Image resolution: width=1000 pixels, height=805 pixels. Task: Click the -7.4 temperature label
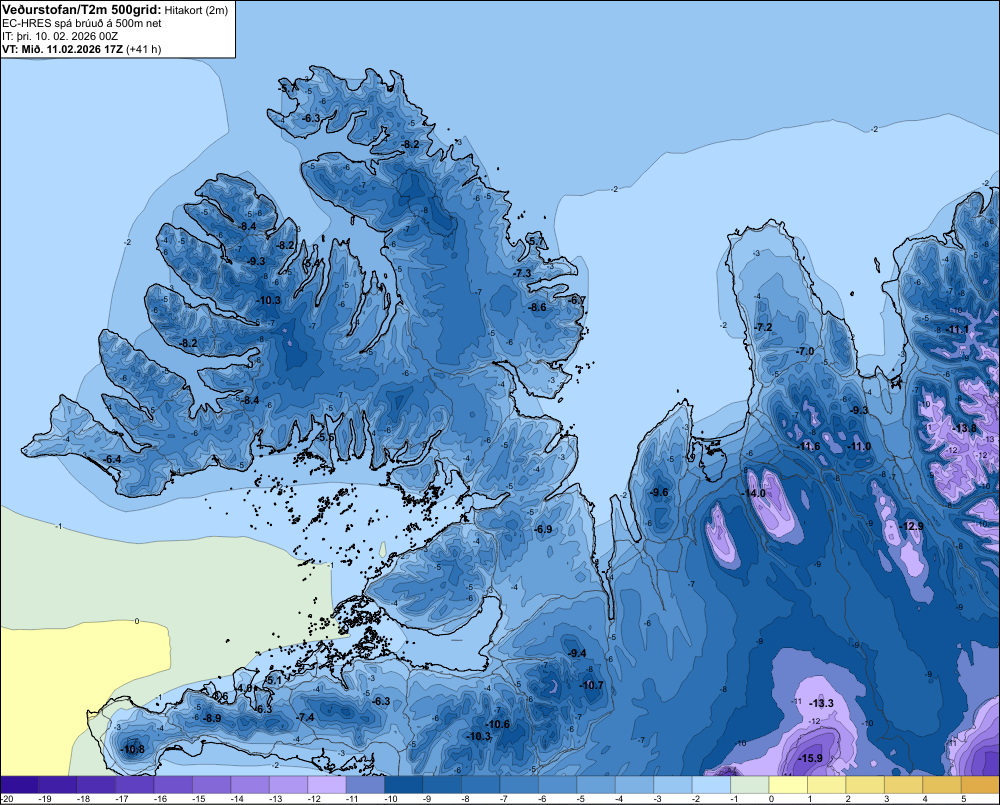pos(305,717)
